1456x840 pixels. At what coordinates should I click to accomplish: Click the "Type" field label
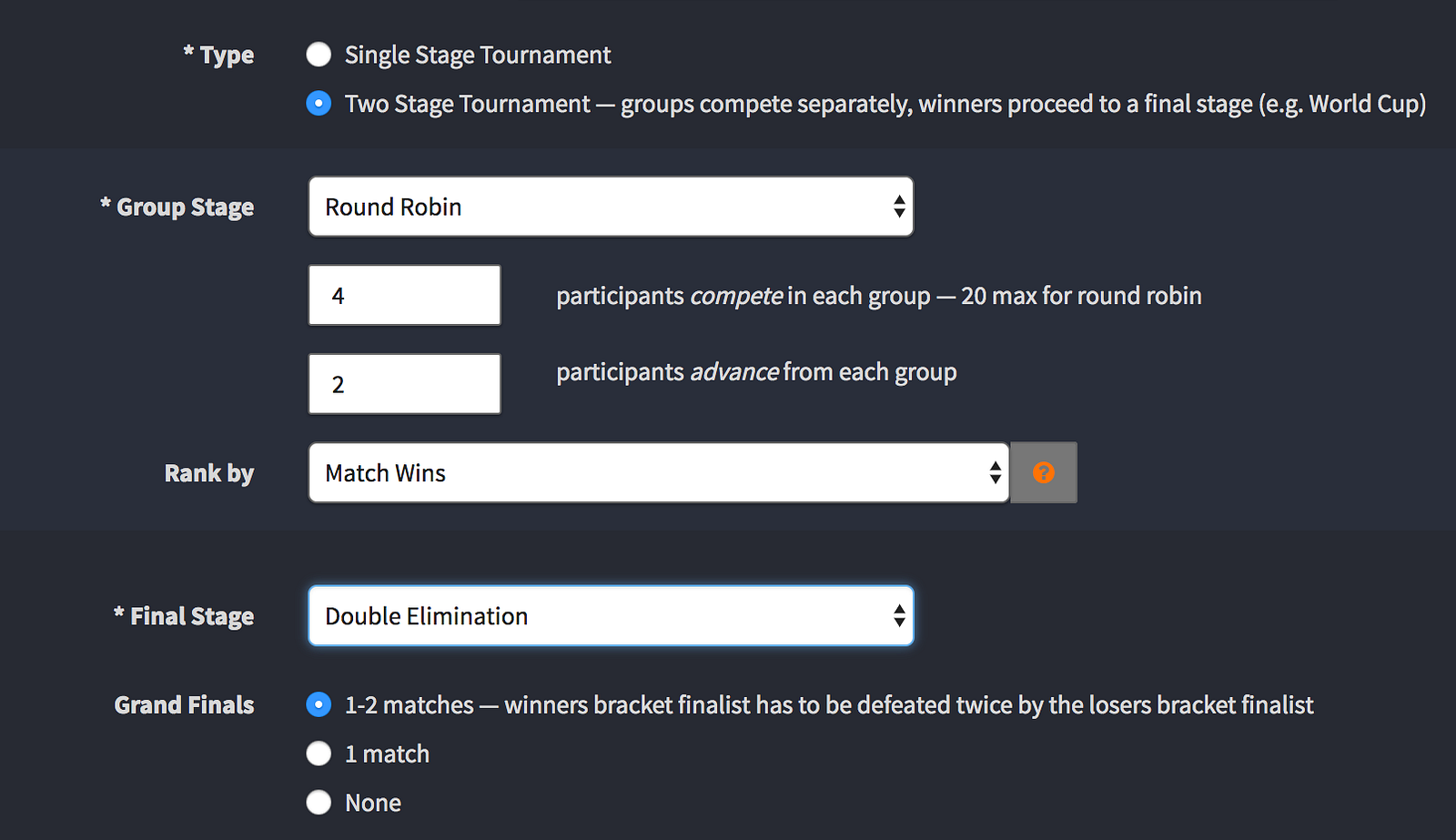coord(226,56)
